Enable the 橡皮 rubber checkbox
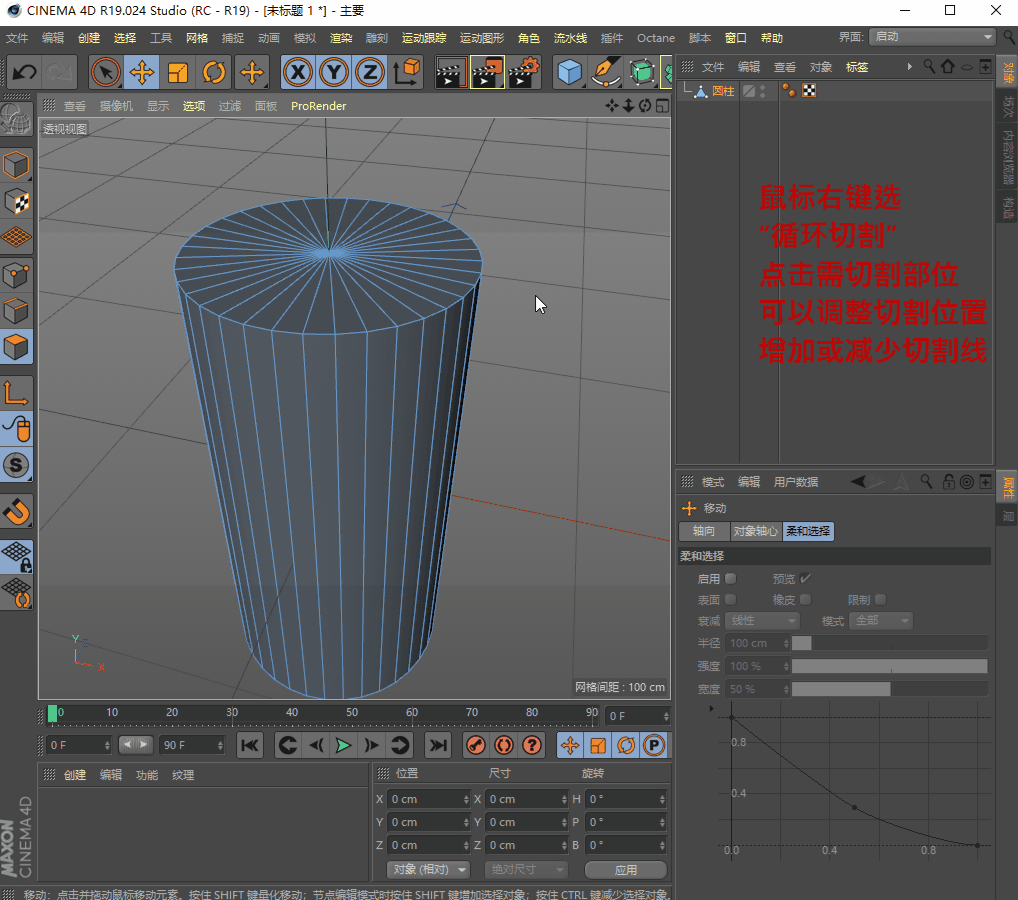1018x900 pixels. [805, 599]
